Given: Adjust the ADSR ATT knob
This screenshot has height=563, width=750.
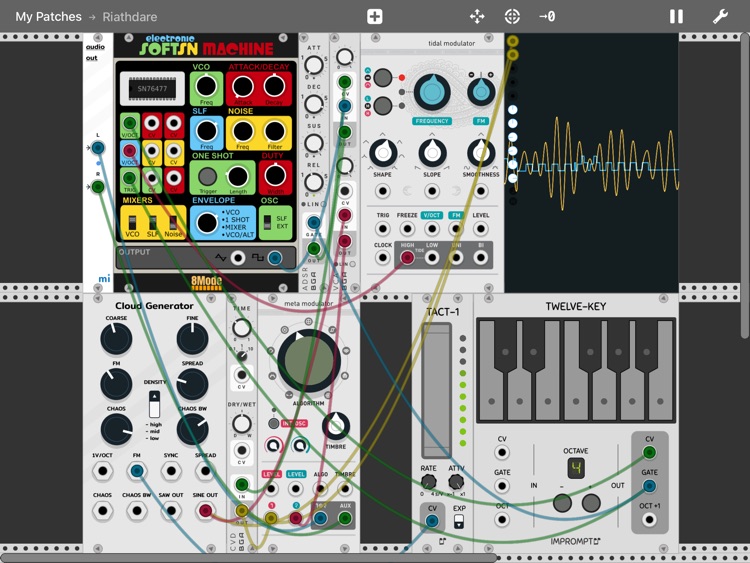Looking at the screenshot, I should (x=314, y=65).
